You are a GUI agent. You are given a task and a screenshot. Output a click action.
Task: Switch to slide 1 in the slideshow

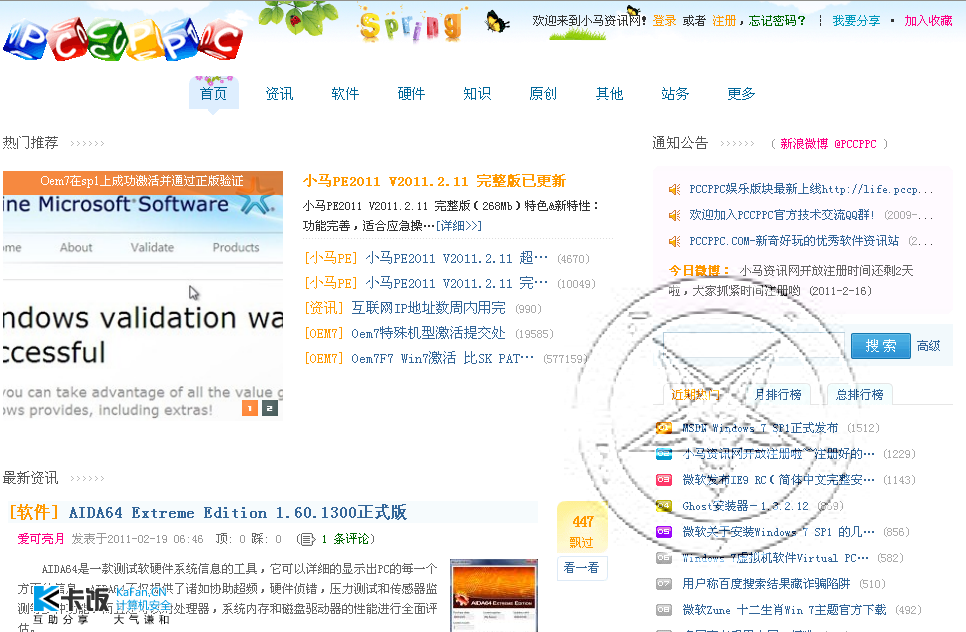pyautogui.click(x=250, y=408)
